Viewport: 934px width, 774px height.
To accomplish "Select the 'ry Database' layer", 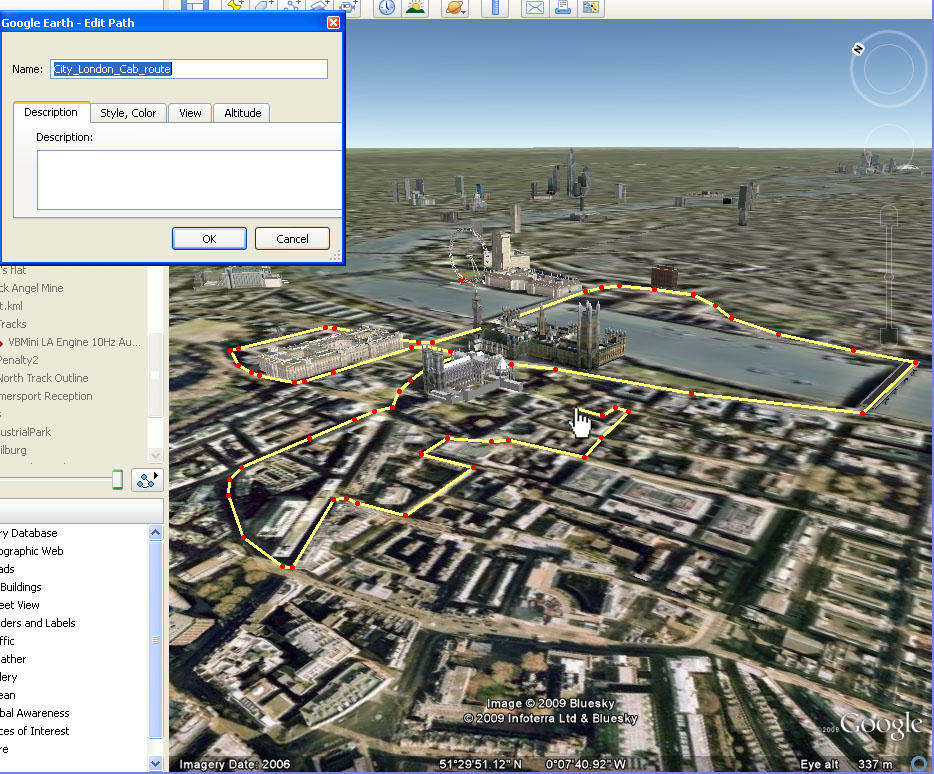I will (x=29, y=533).
